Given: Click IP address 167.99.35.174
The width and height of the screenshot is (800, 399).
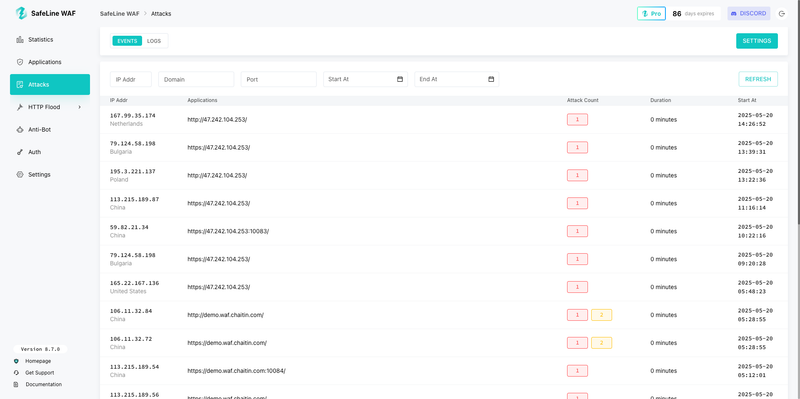Looking at the screenshot, I should coord(133,116).
